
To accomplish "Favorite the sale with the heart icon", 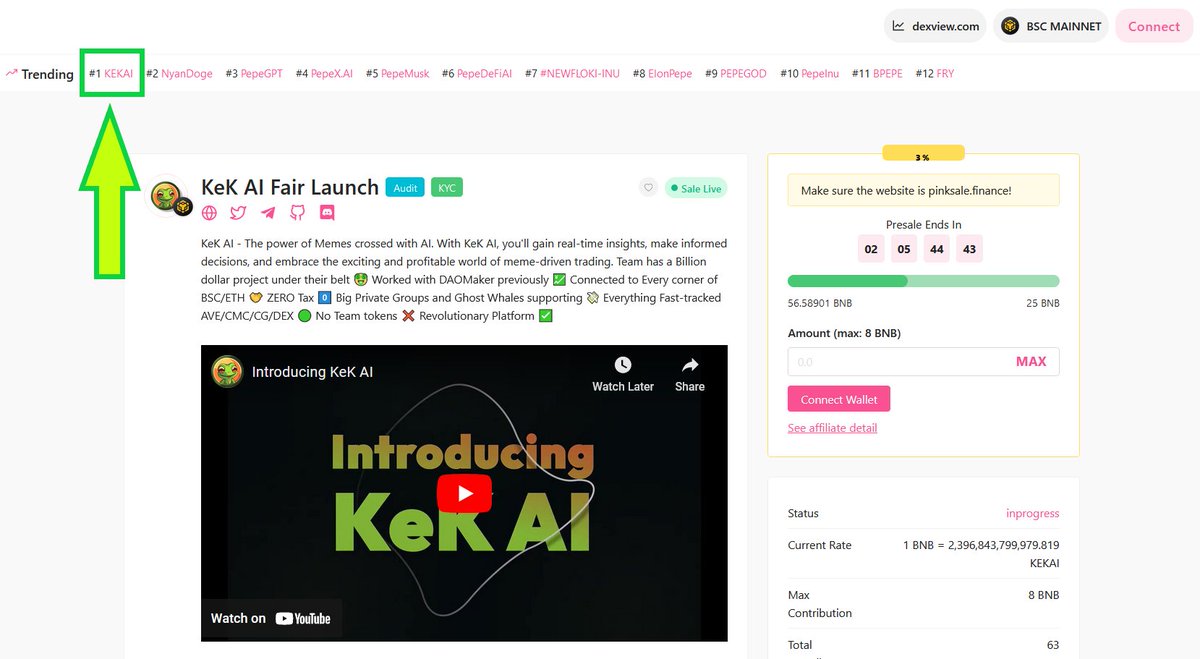I will point(648,188).
